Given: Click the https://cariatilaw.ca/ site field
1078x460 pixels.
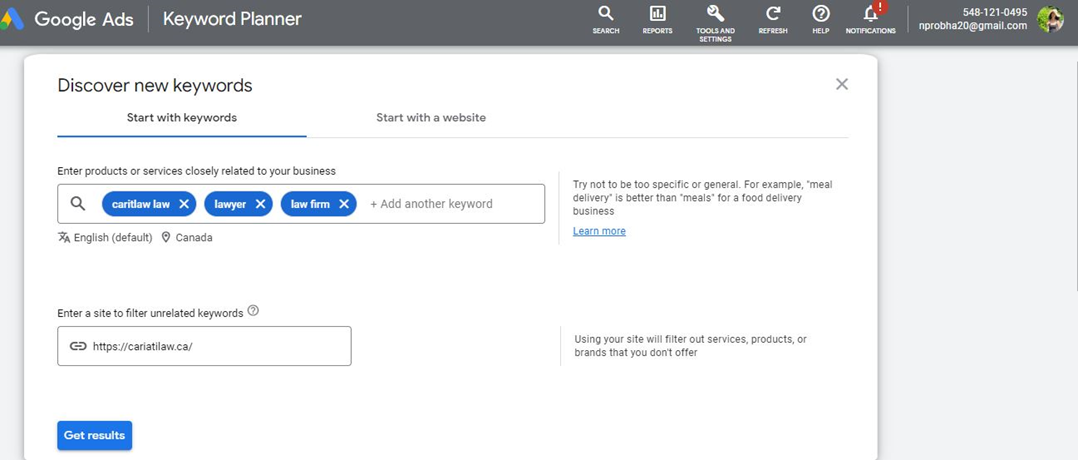Looking at the screenshot, I should [x=204, y=346].
